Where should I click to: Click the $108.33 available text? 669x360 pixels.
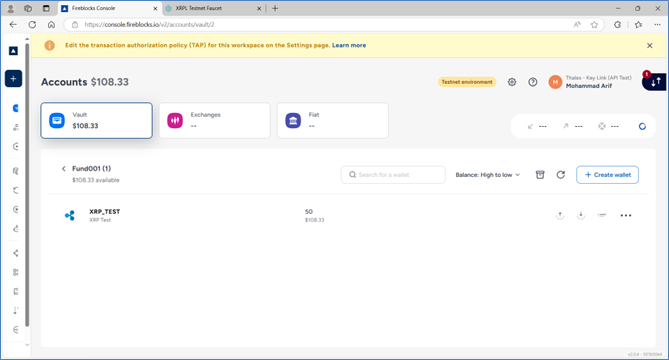coord(96,180)
